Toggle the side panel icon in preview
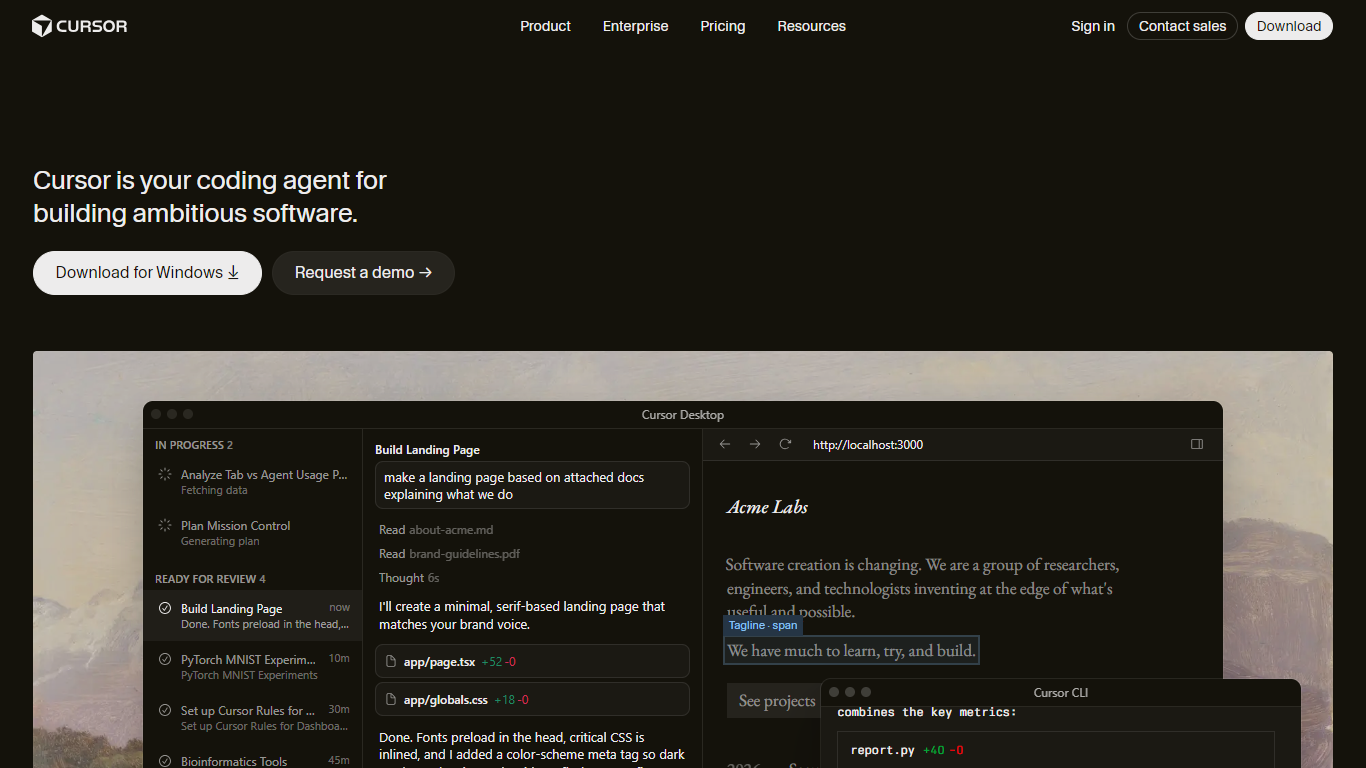 pos(1197,444)
